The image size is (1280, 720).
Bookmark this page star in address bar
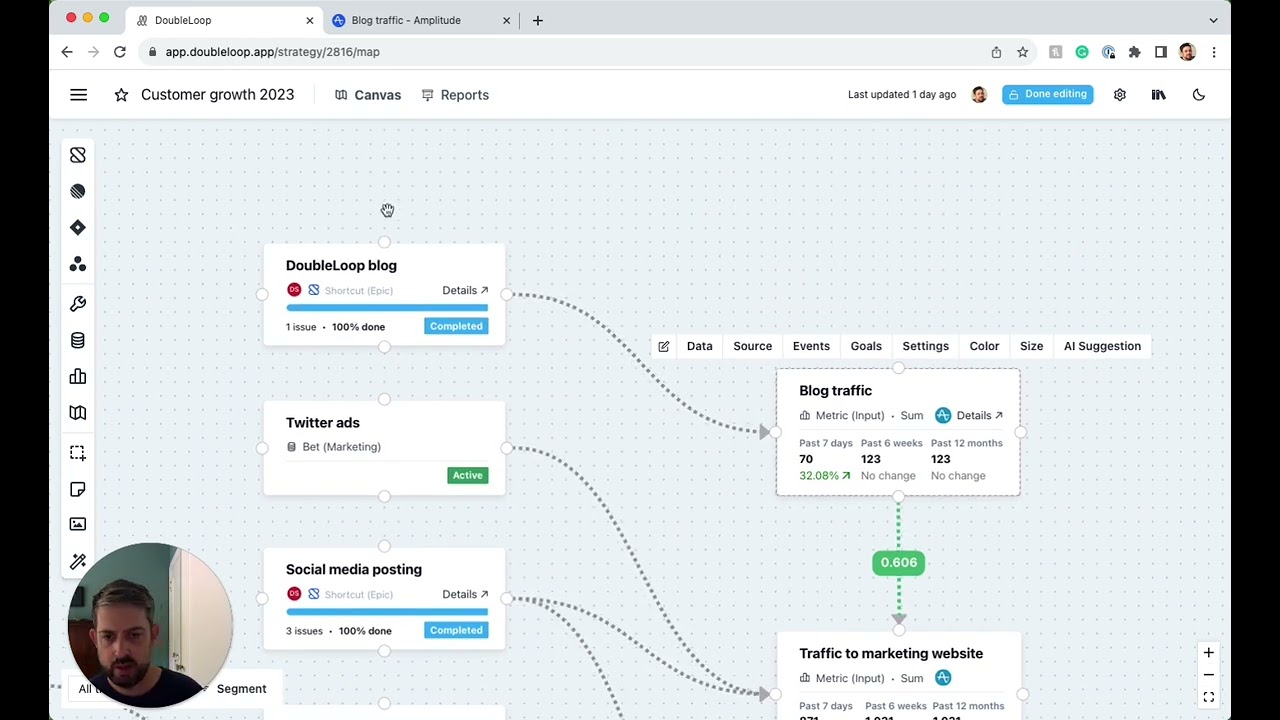pos(1022,52)
